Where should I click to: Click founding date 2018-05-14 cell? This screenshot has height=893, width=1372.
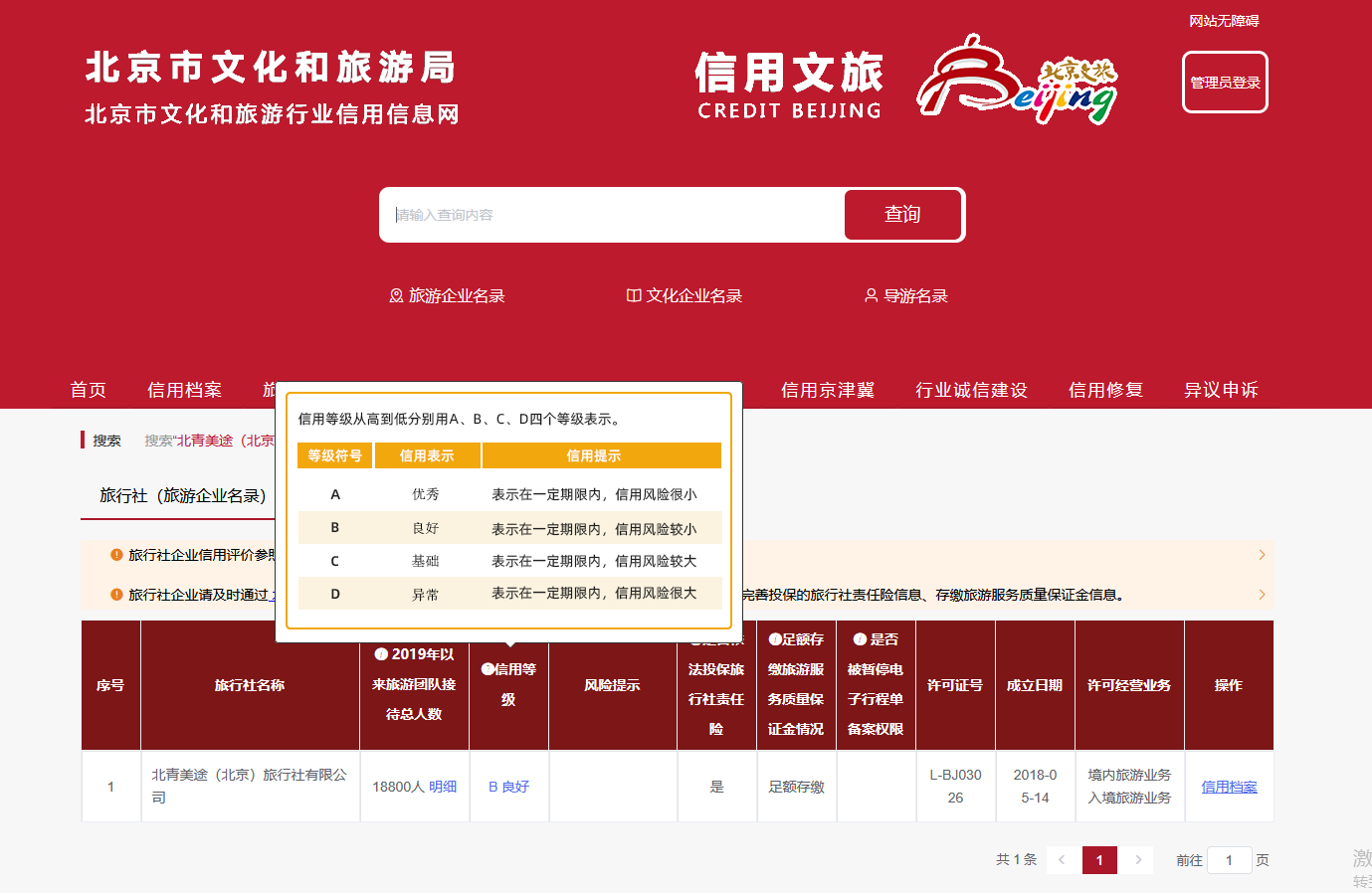click(1036, 787)
